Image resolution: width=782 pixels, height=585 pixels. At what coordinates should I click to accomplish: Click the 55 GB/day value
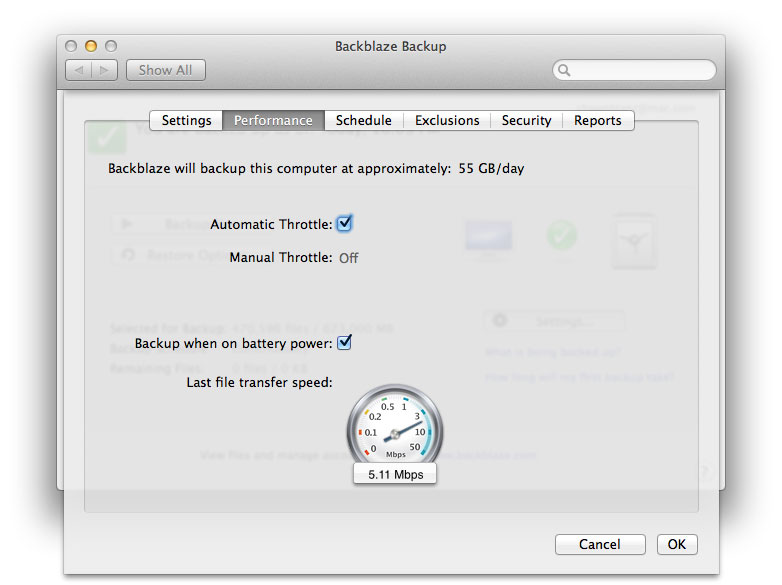click(491, 169)
